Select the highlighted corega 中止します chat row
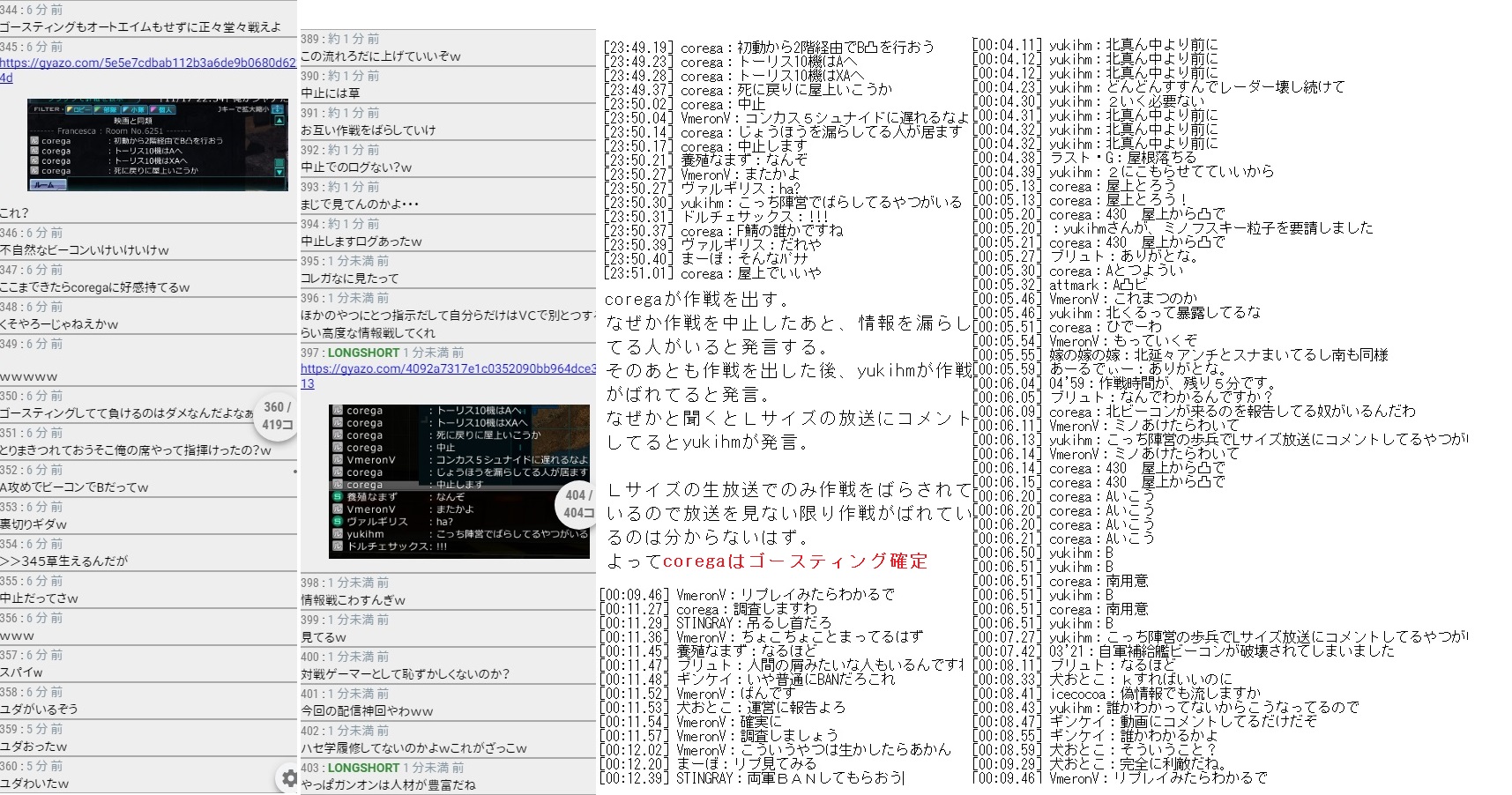1512x795 pixels. pyautogui.click(x=458, y=485)
